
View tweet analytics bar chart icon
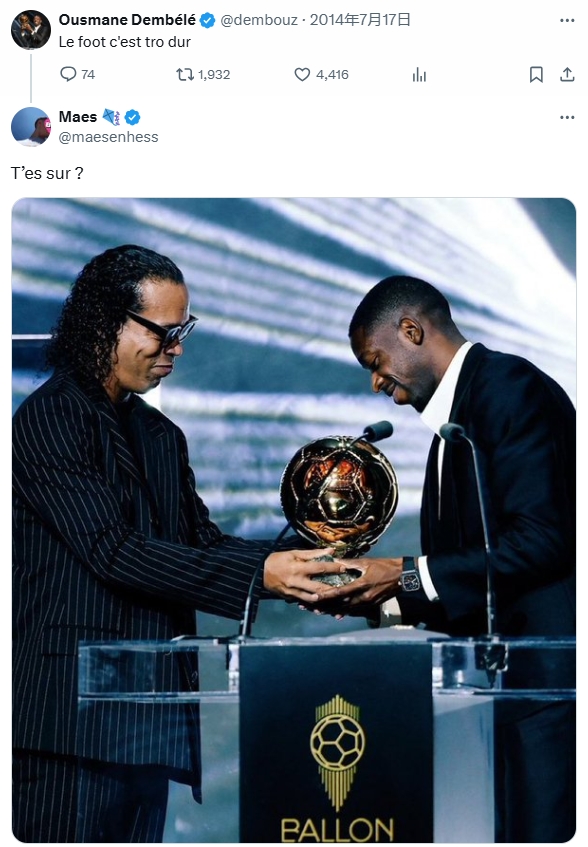pos(420,75)
